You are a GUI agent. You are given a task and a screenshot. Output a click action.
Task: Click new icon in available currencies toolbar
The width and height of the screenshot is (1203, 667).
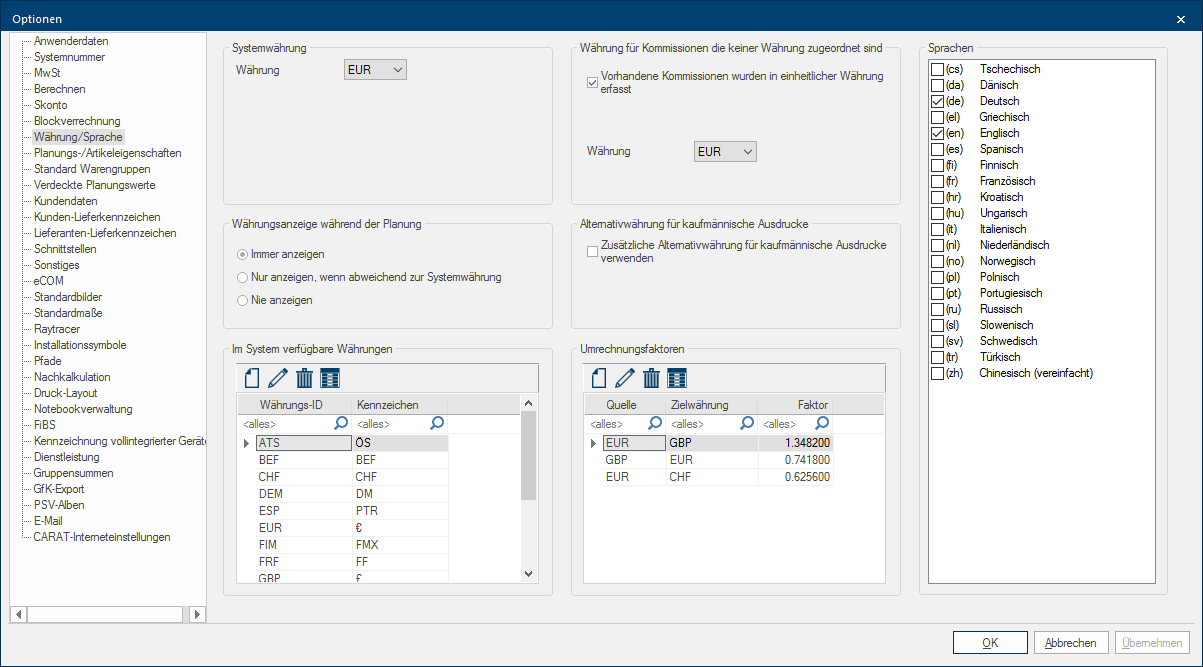coord(252,378)
